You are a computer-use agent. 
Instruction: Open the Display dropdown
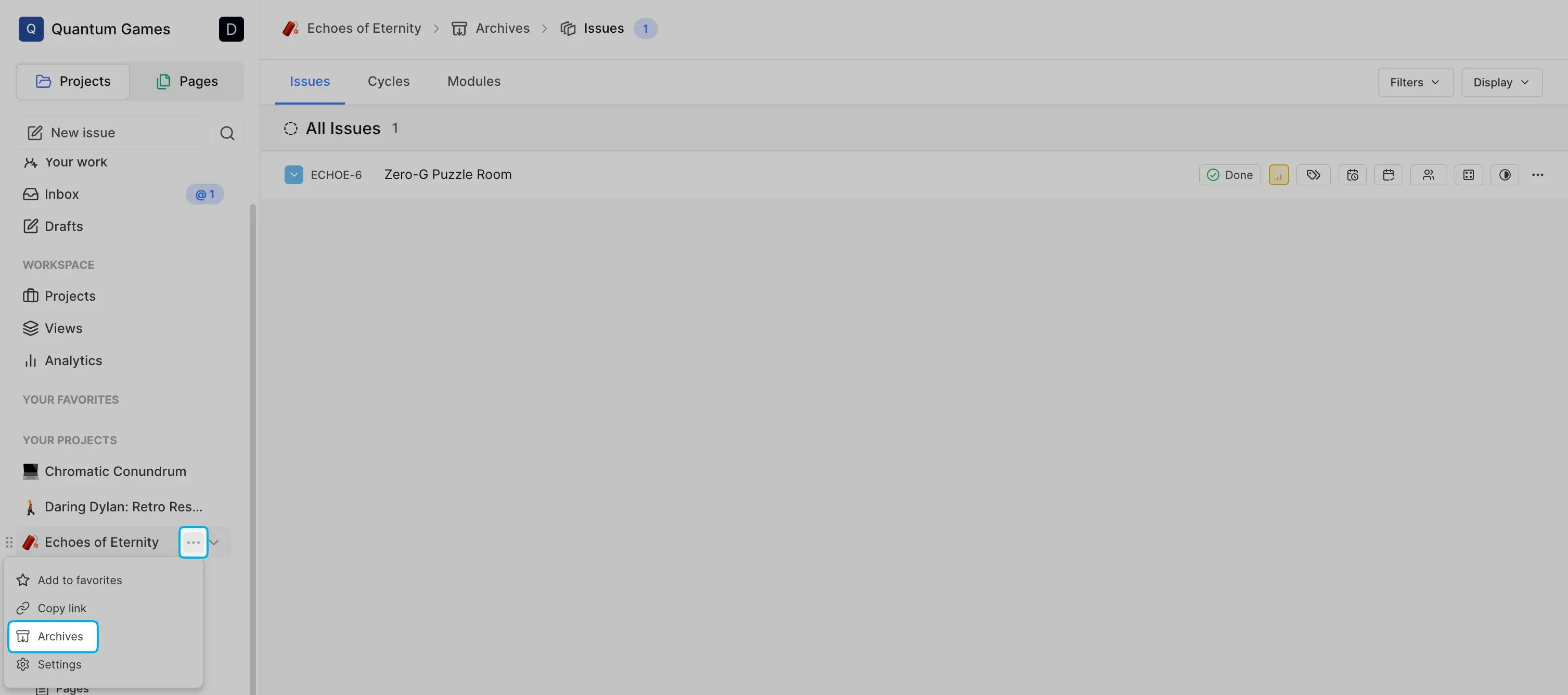pos(1501,82)
